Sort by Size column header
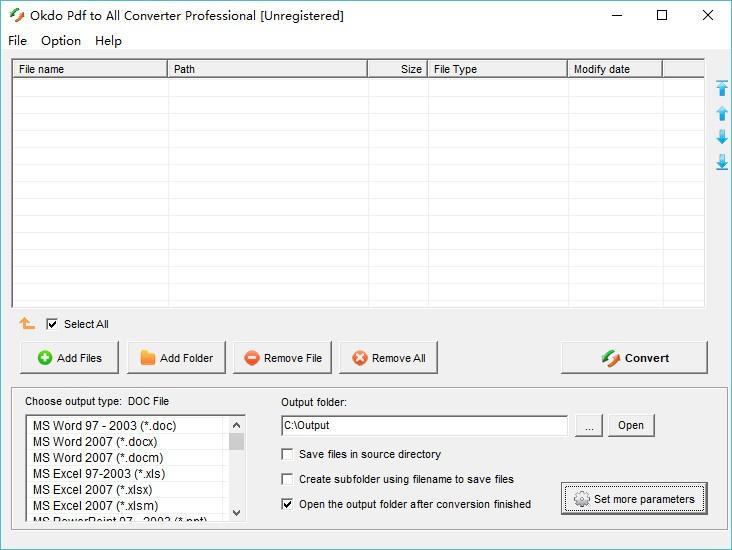 [x=398, y=69]
